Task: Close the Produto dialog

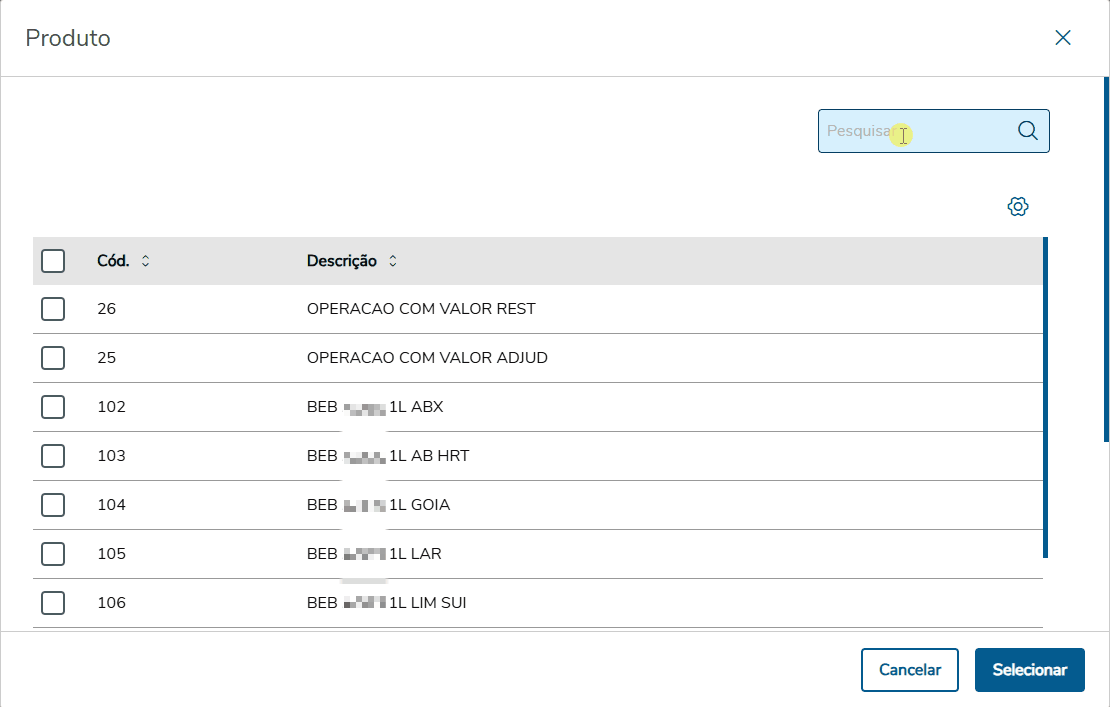Action: coord(1063,38)
